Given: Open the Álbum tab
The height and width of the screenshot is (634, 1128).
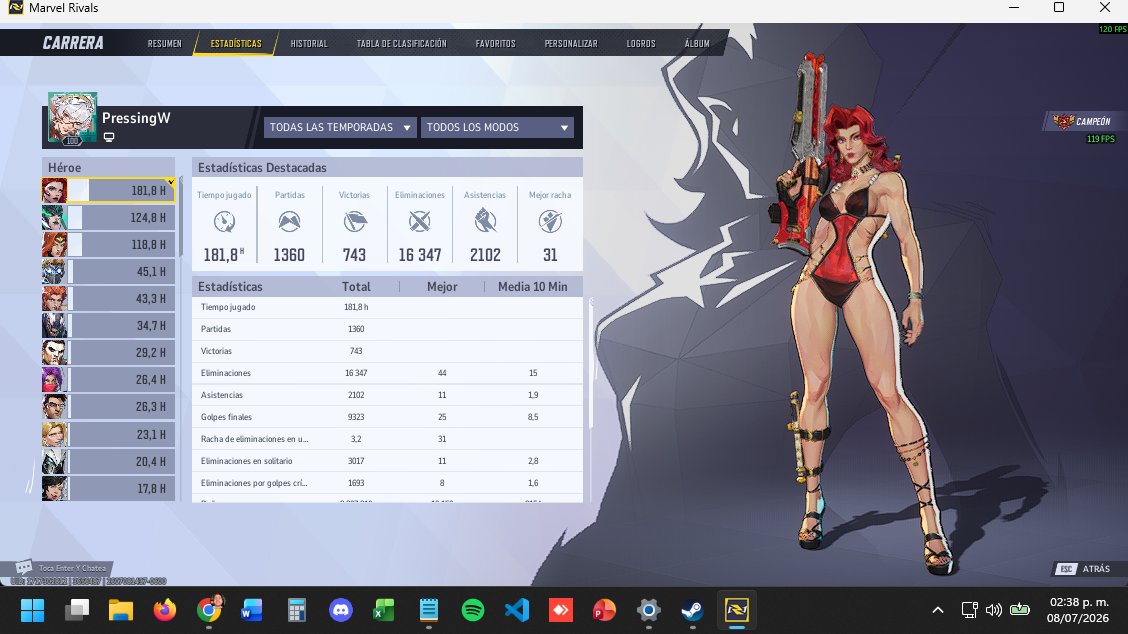Looking at the screenshot, I should tap(697, 44).
